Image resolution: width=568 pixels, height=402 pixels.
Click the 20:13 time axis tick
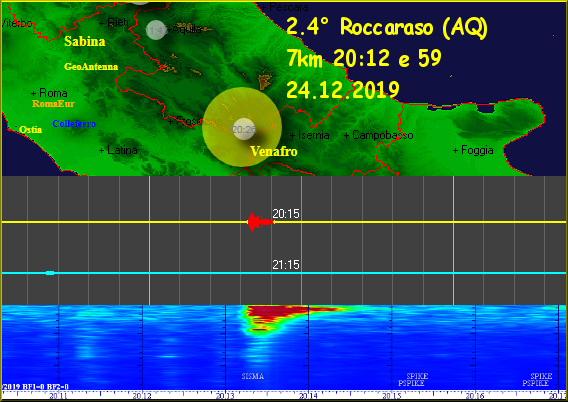coord(225,396)
